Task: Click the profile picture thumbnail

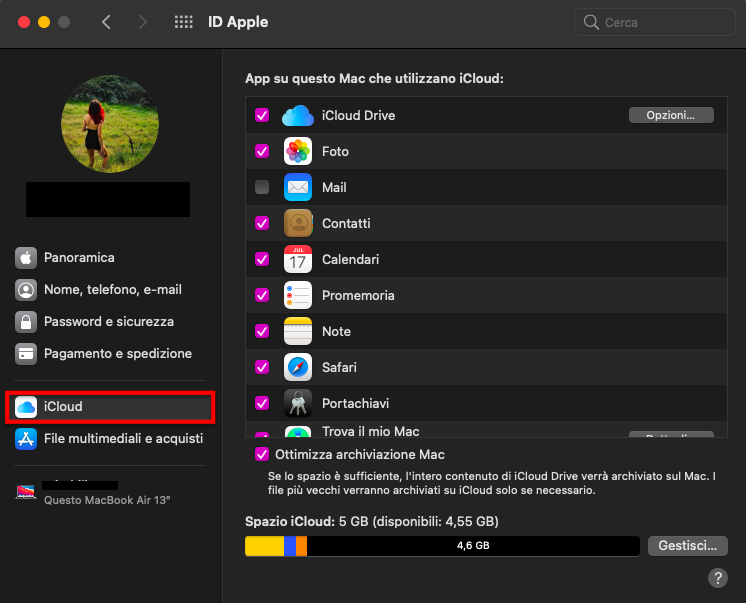Action: (110, 124)
